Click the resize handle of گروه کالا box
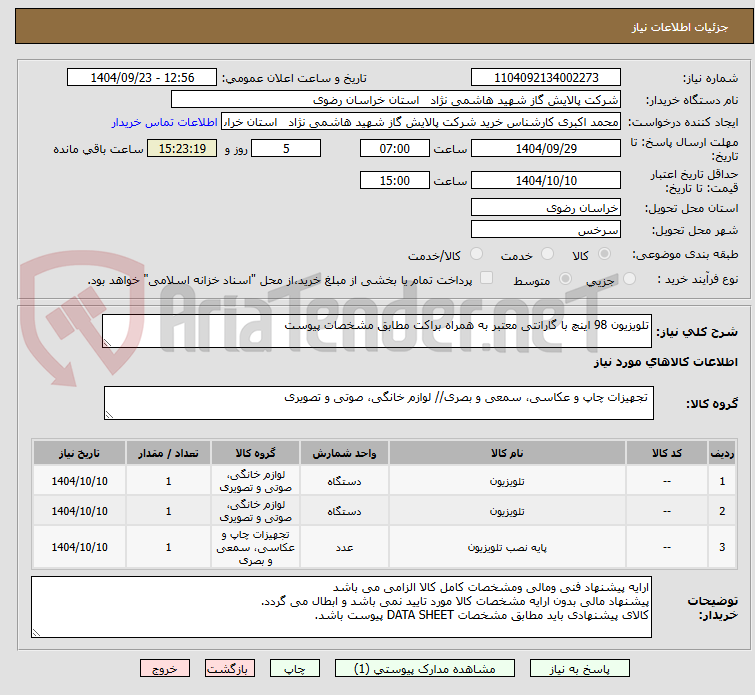Image resolution: width=755 pixels, height=695 pixels. pos(109,415)
